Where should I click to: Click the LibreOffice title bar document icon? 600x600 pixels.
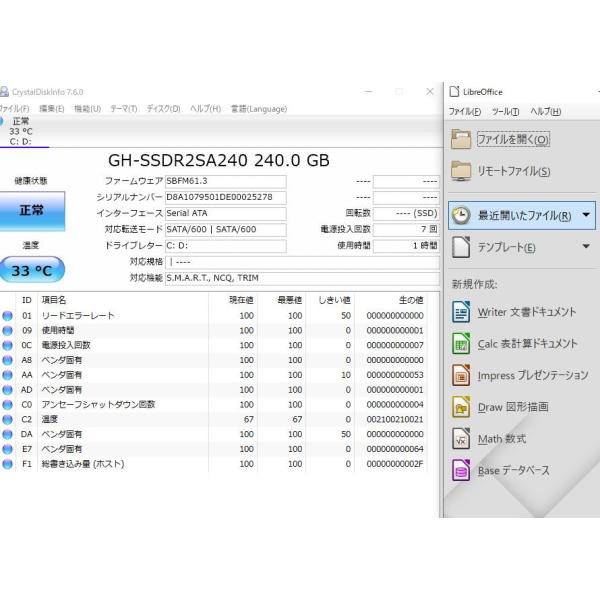[454, 92]
